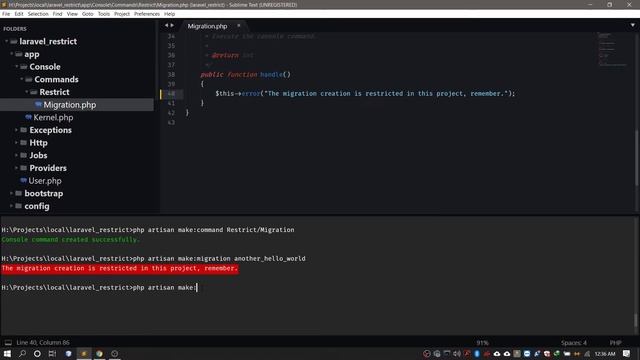Click the Http folder icon
Screen dimensions: 640x360
tap(24, 142)
